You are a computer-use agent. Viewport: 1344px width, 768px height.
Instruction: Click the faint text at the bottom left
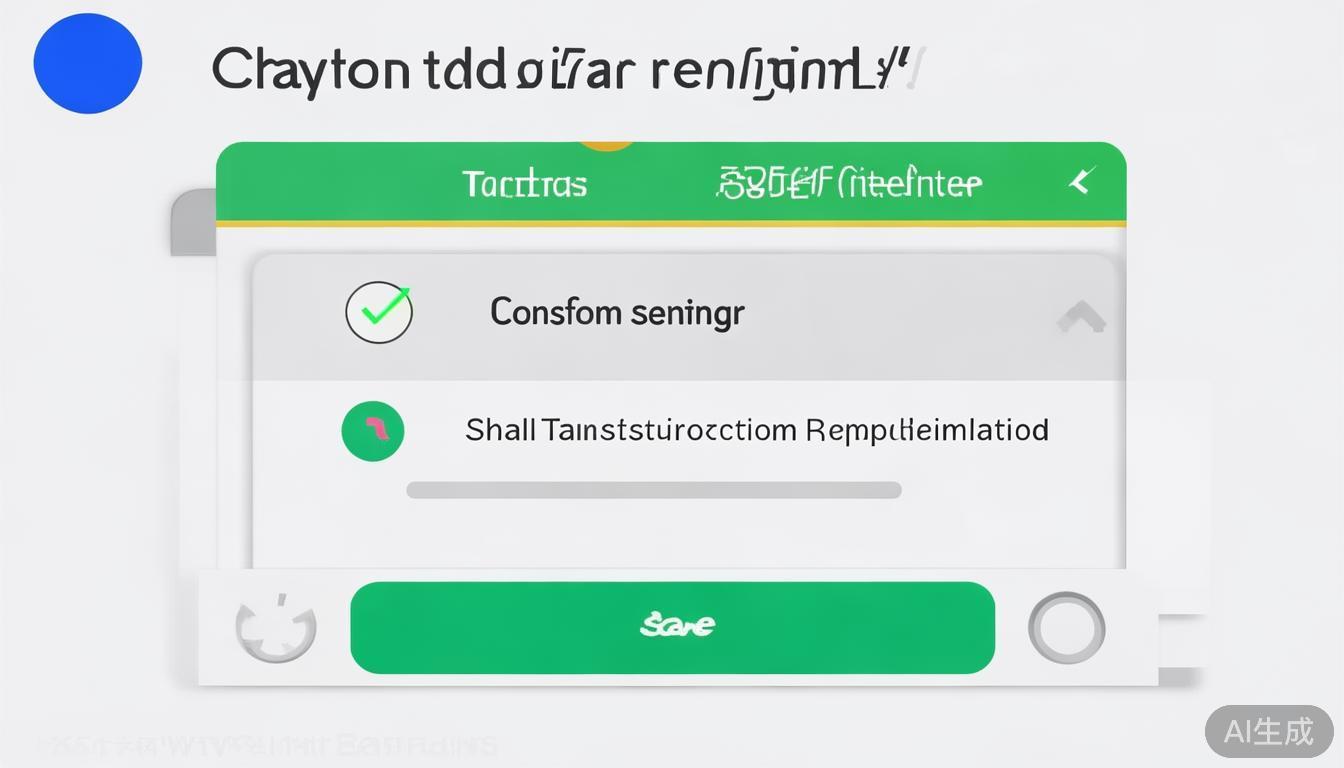tap(266, 746)
